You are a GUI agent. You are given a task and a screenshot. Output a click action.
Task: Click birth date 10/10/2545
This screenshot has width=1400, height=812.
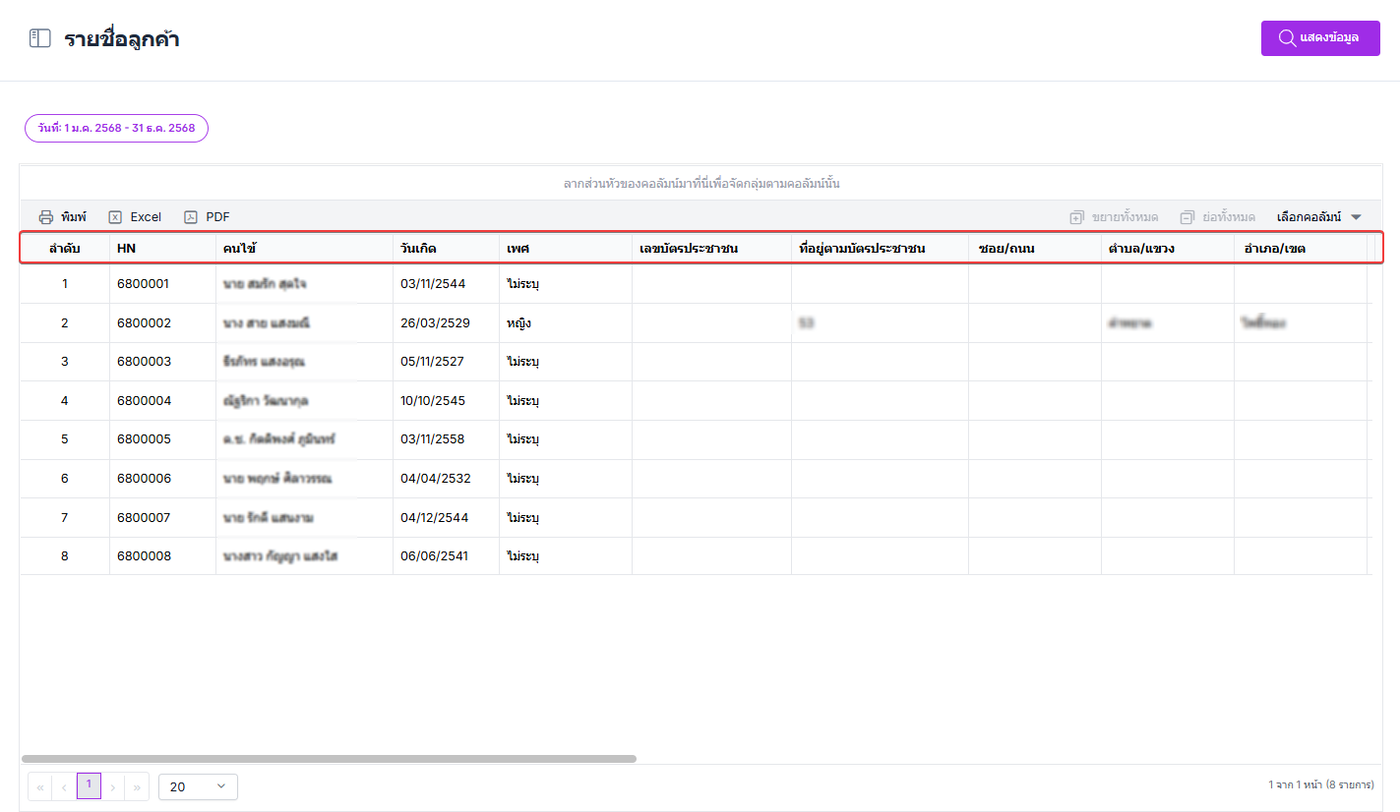click(432, 401)
